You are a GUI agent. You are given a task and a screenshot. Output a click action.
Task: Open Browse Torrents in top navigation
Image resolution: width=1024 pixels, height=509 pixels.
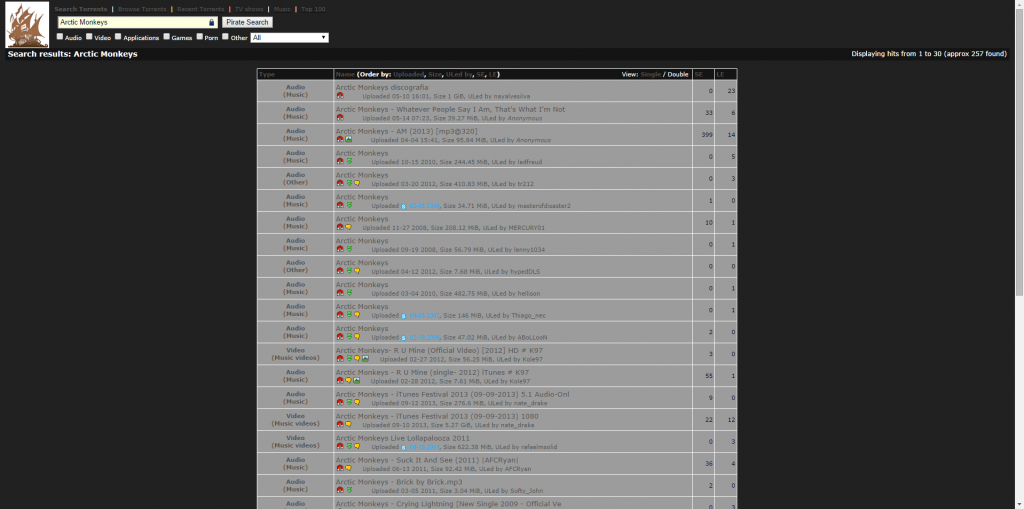tap(141, 9)
